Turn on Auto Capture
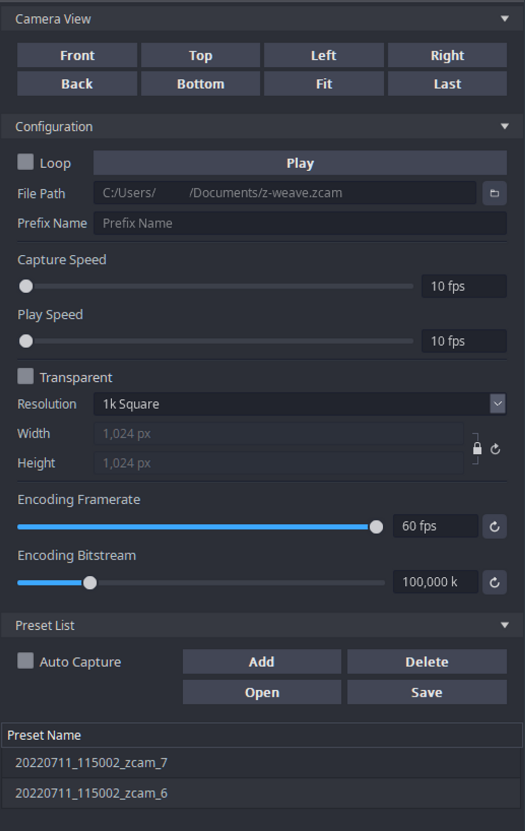Image resolution: width=525 pixels, height=831 pixels. [x=25, y=661]
